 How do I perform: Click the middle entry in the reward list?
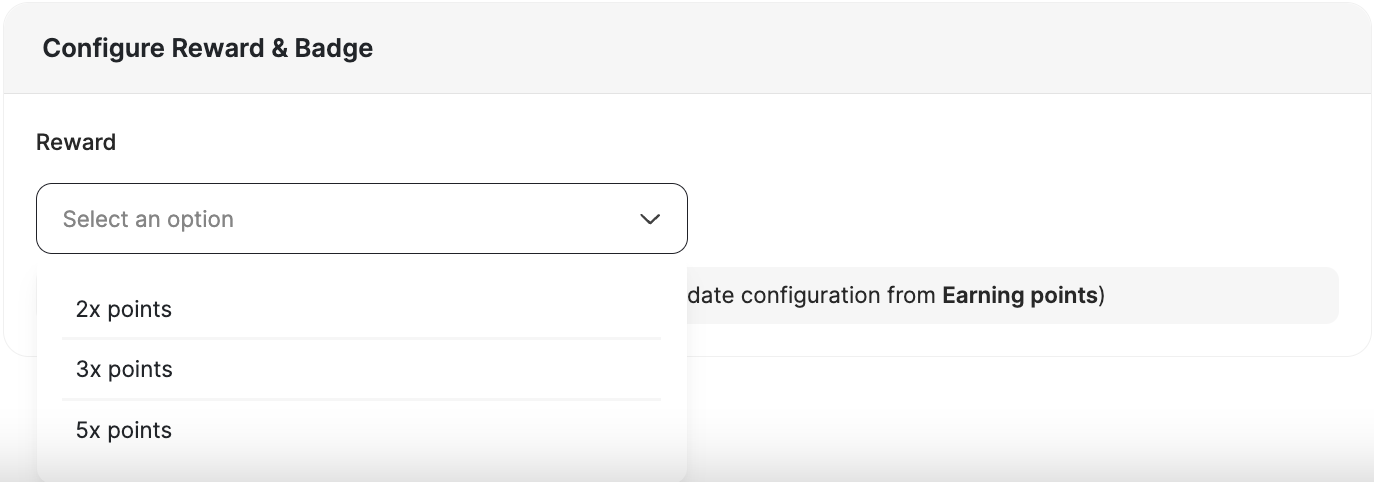click(x=124, y=370)
